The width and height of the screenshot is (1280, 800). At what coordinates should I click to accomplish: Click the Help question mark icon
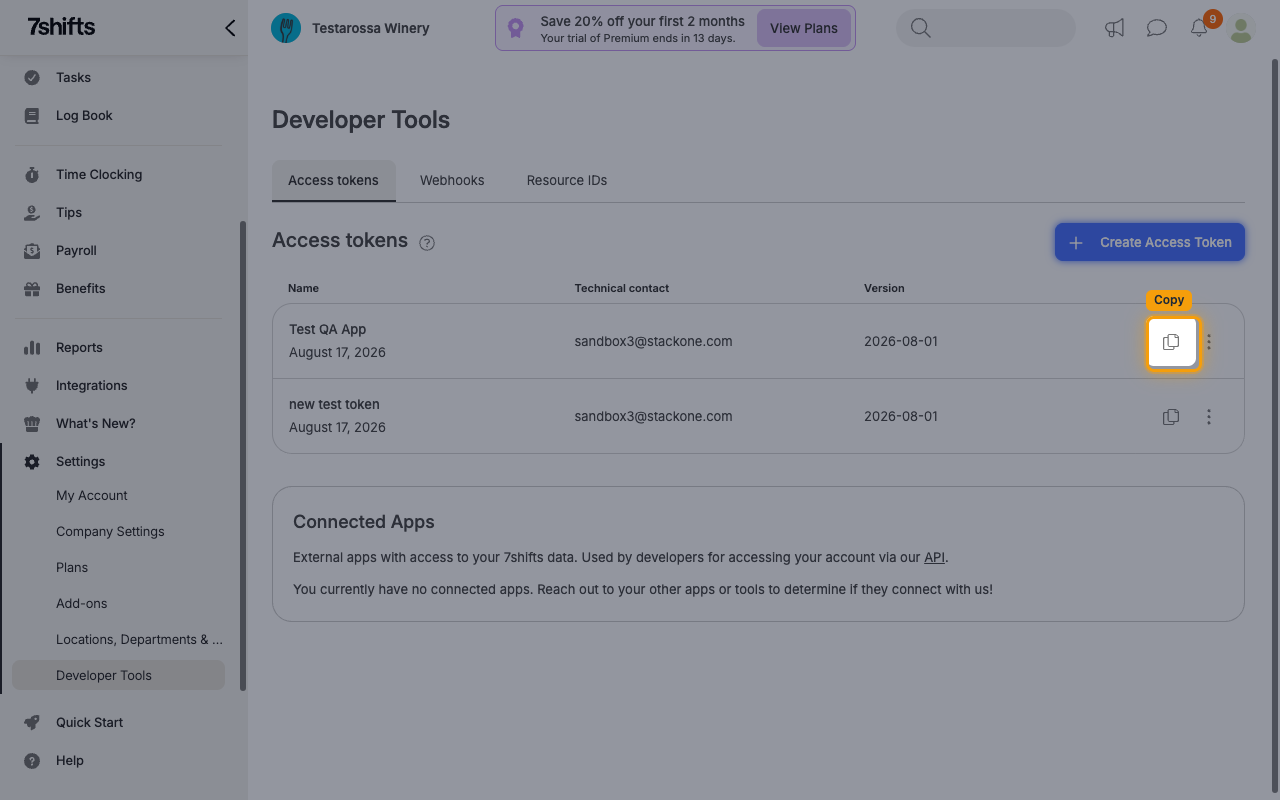(32, 760)
